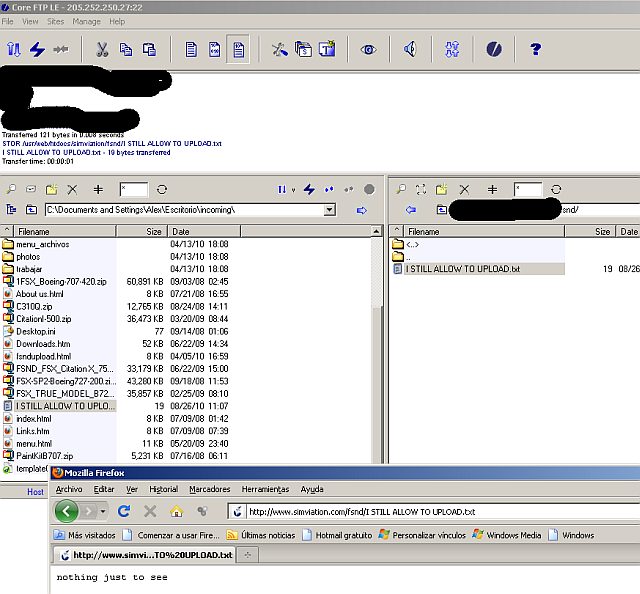Click the Quick Connect lightning bolt icon

click(38, 49)
